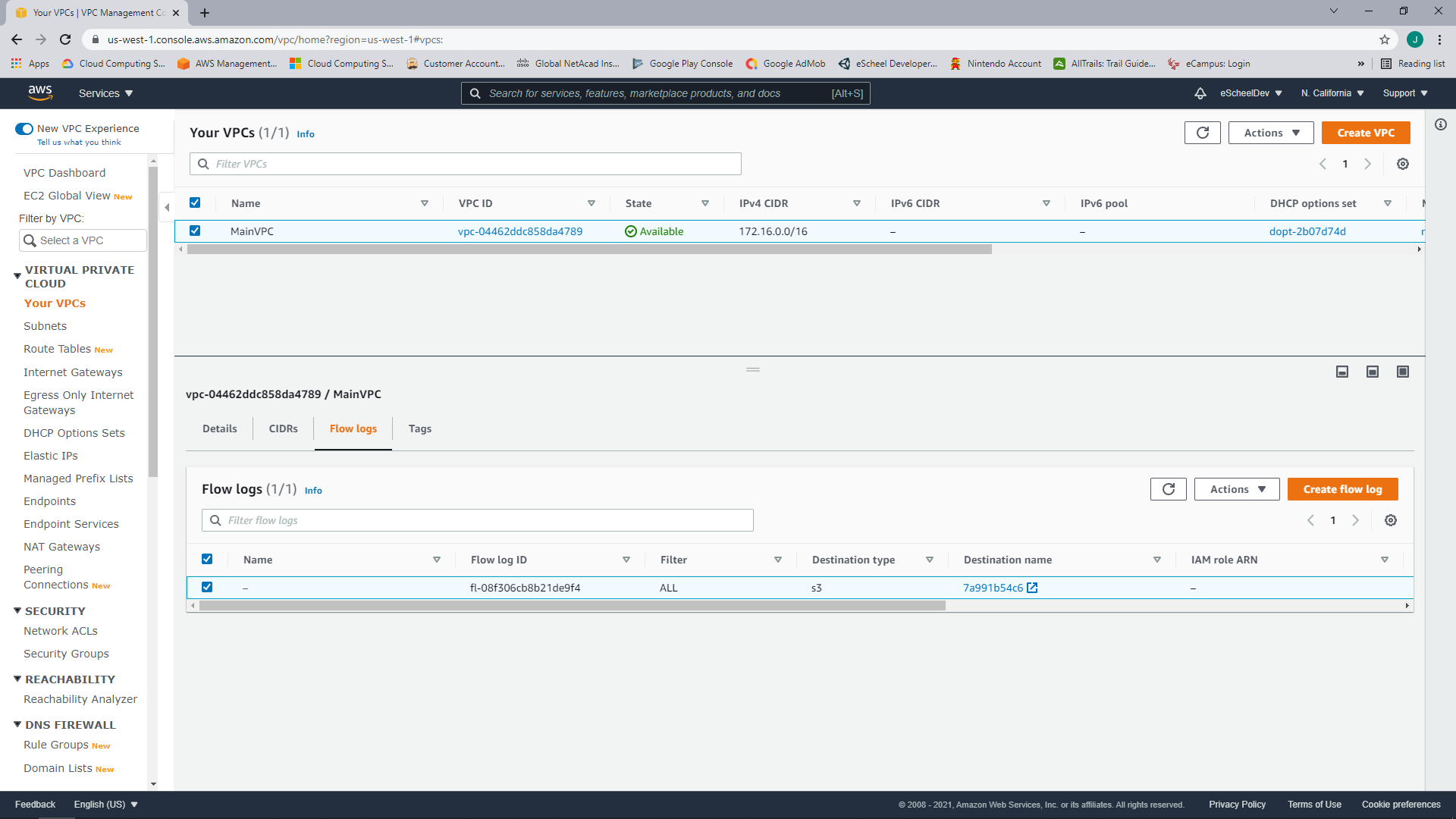Expand the N. California region selector
This screenshot has width=1456, height=819.
[x=1332, y=93]
